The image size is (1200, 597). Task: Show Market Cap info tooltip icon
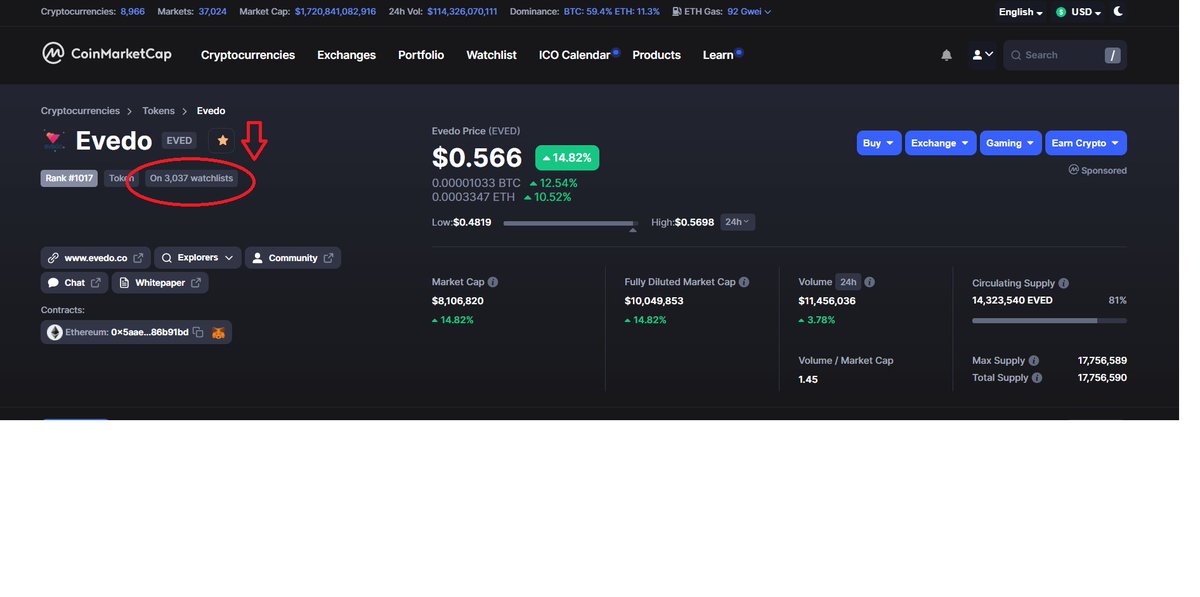(493, 282)
